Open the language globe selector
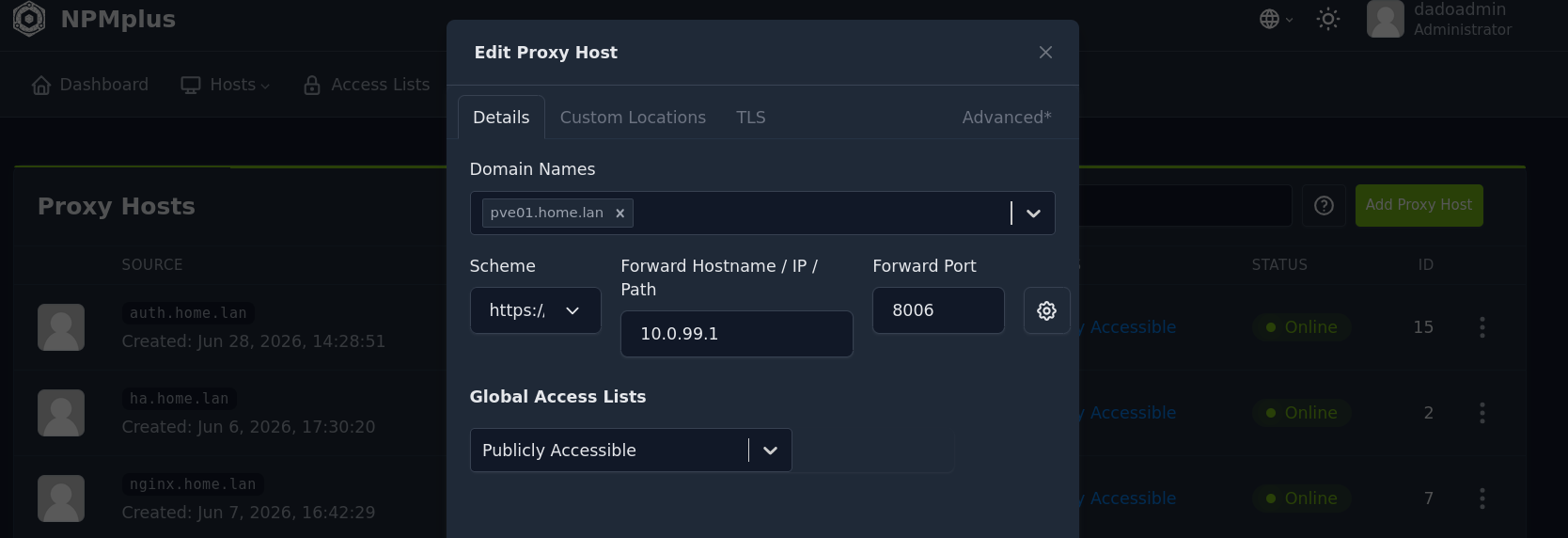The height and width of the screenshot is (538, 1568). click(1276, 19)
